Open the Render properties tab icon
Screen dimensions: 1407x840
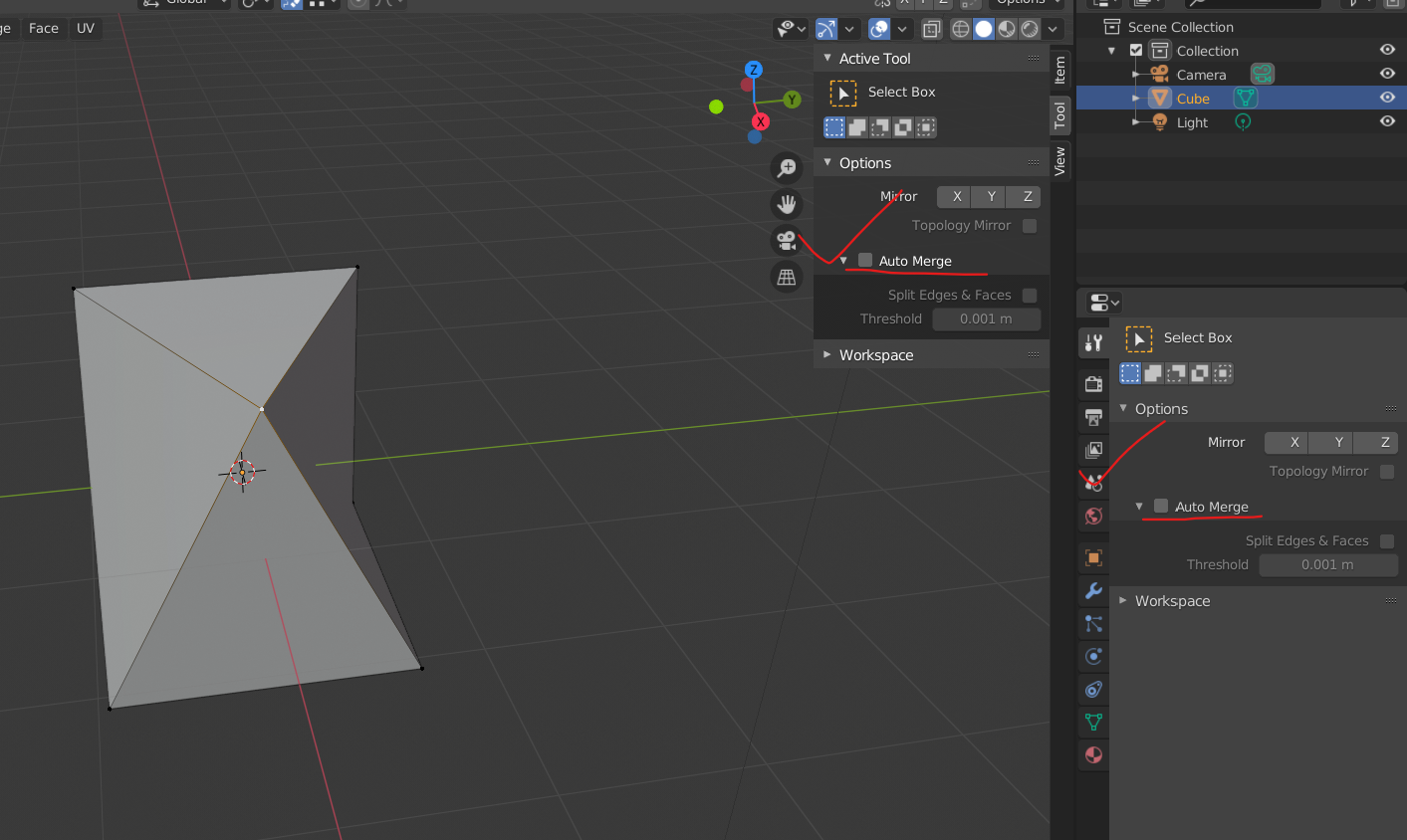point(1093,384)
